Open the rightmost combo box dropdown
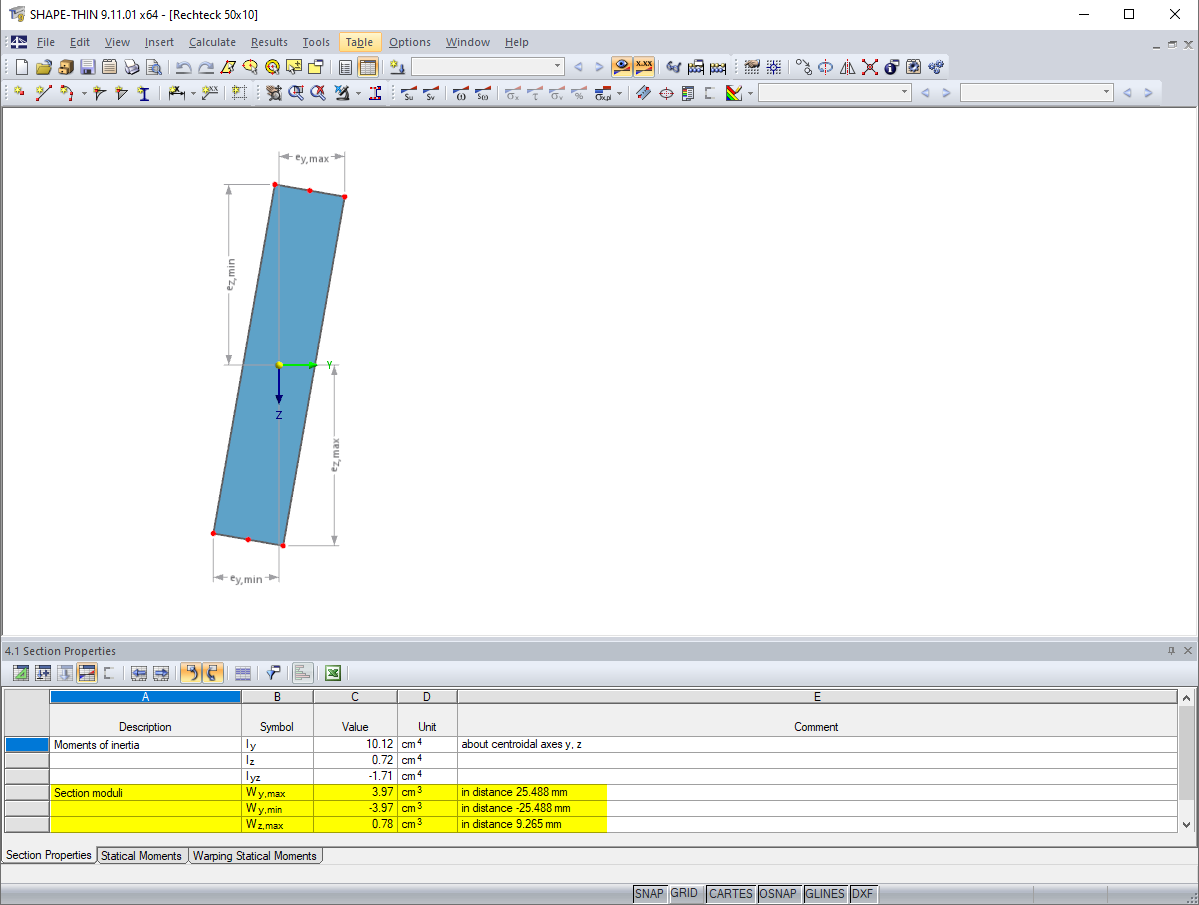Image resolution: width=1199 pixels, height=905 pixels. point(1106,92)
